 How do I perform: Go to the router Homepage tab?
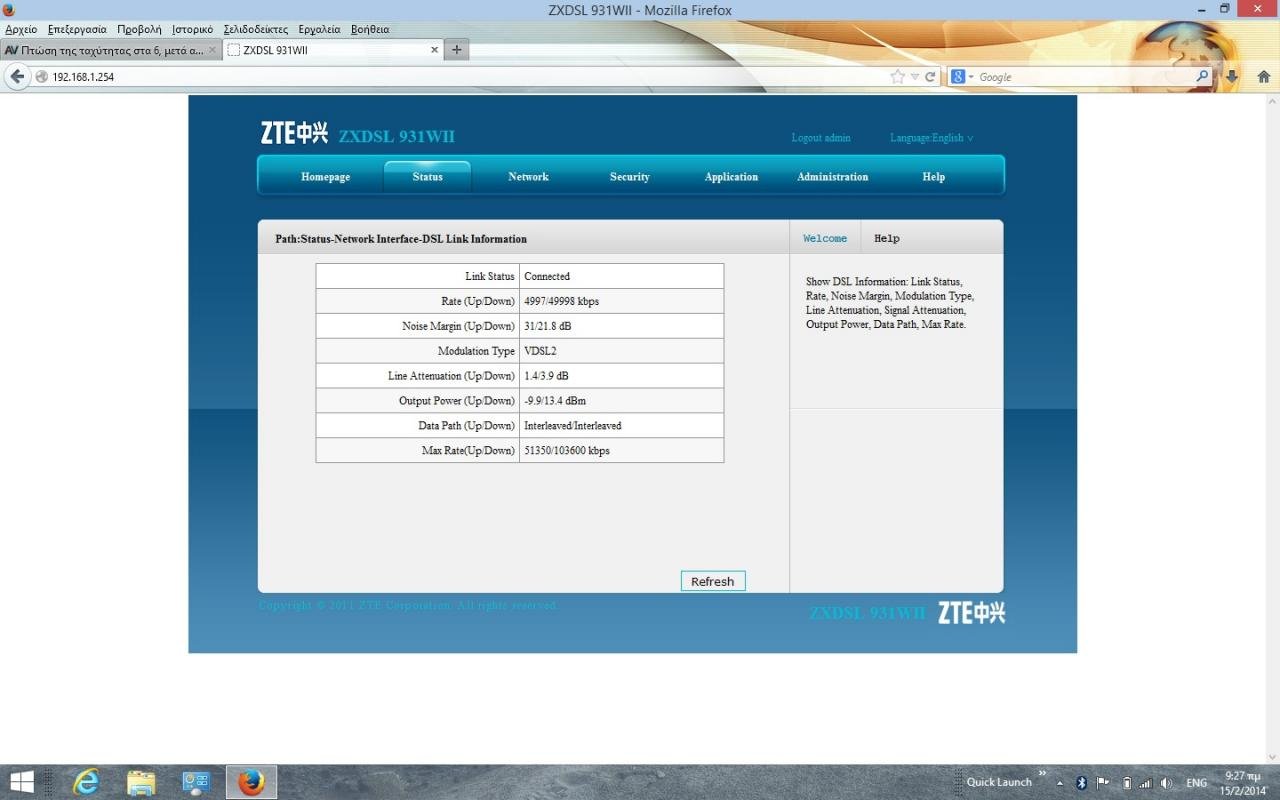pos(326,177)
